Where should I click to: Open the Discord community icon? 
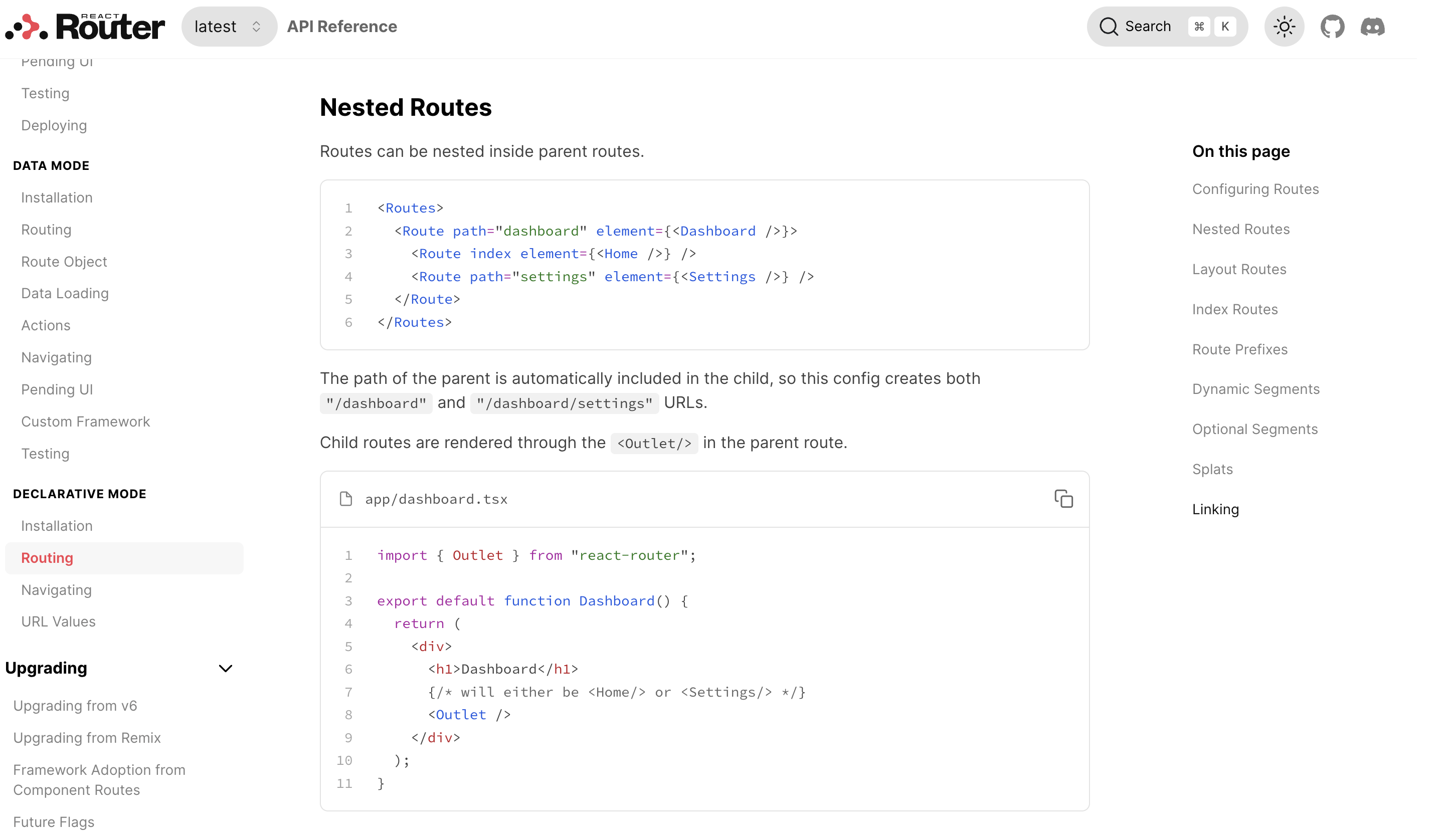[x=1372, y=27]
